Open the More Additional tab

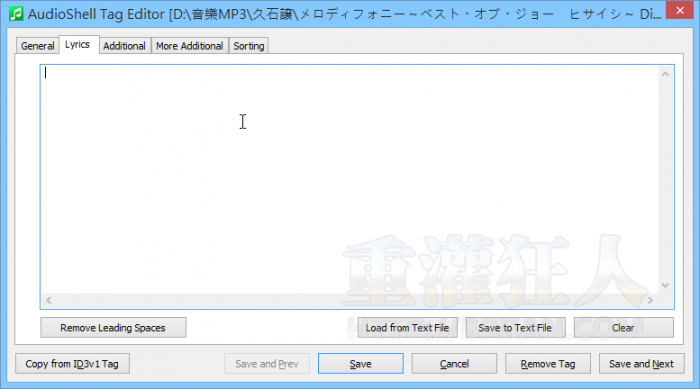(189, 46)
